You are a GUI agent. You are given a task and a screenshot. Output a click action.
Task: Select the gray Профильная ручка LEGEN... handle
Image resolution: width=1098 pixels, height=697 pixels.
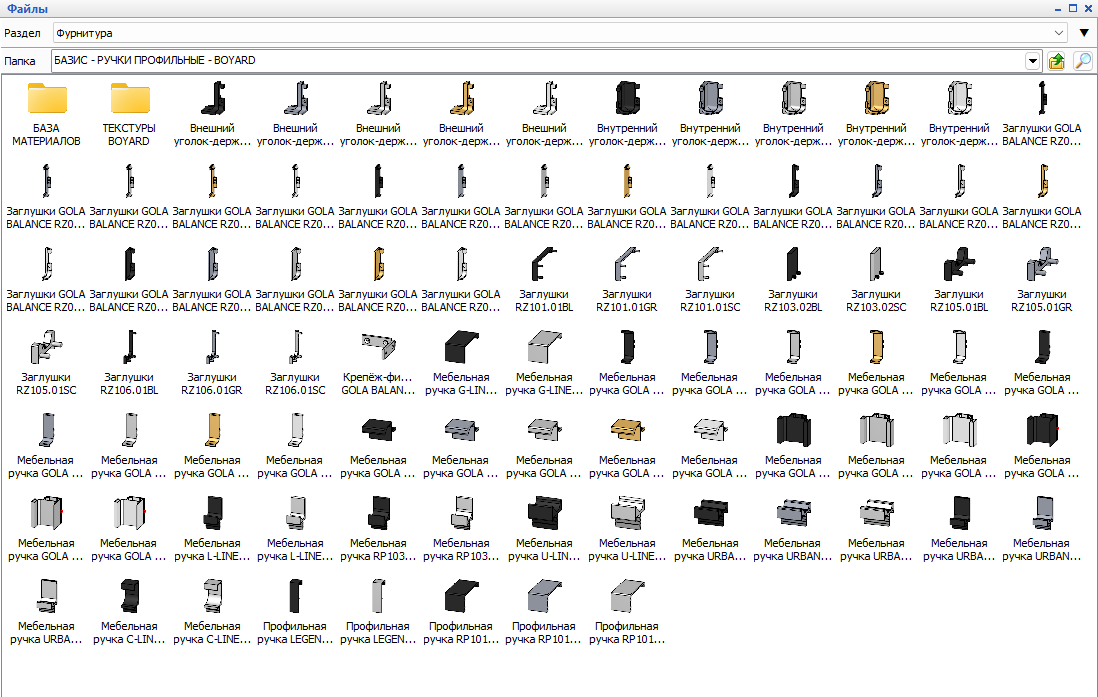378,612
